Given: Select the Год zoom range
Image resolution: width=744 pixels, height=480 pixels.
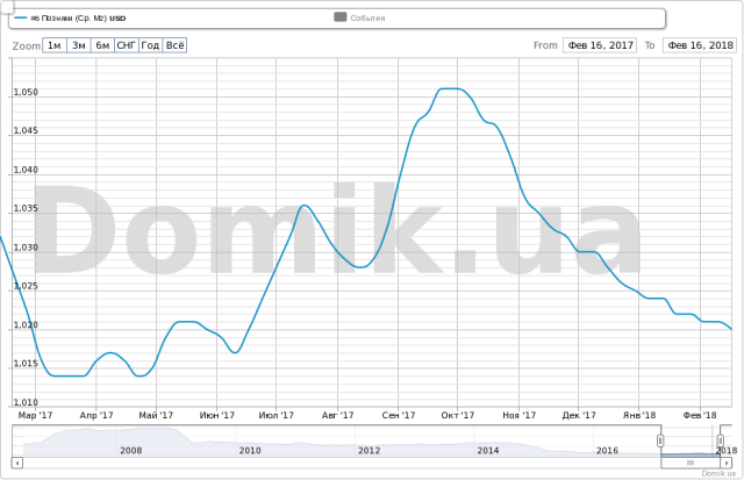Looking at the screenshot, I should (150, 46).
